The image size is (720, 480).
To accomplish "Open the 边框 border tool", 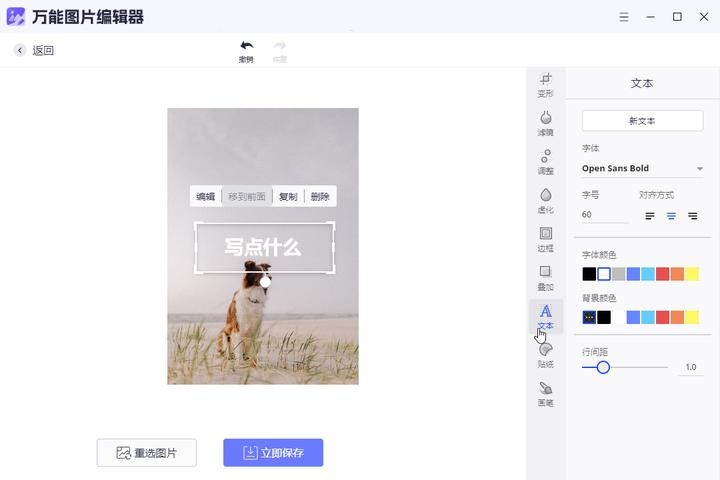I will [x=545, y=239].
